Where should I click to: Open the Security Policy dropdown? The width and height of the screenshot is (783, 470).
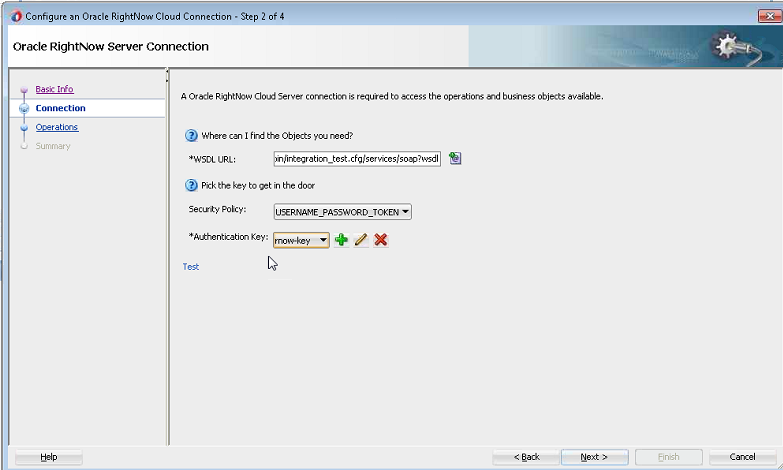[x=343, y=212]
